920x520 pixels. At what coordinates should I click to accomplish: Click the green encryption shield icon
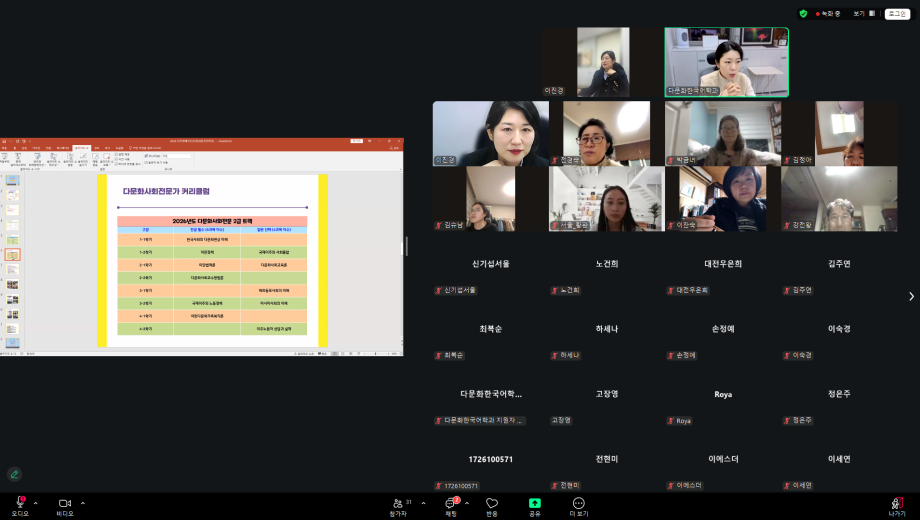[803, 13]
